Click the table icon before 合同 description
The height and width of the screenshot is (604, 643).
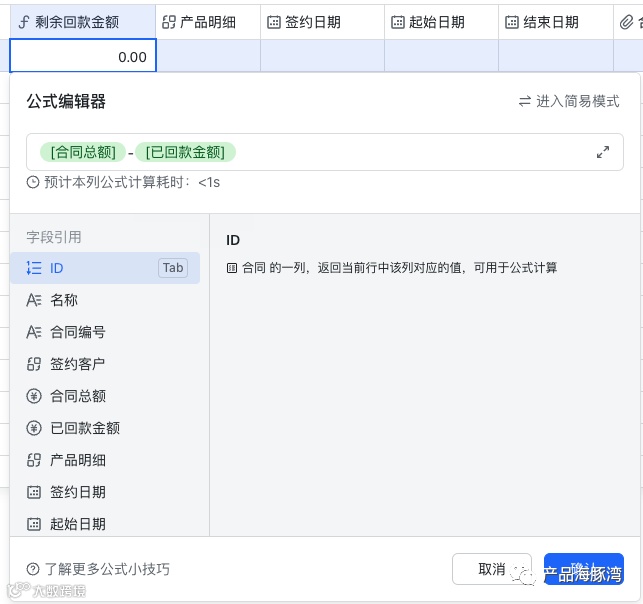tap(232, 268)
